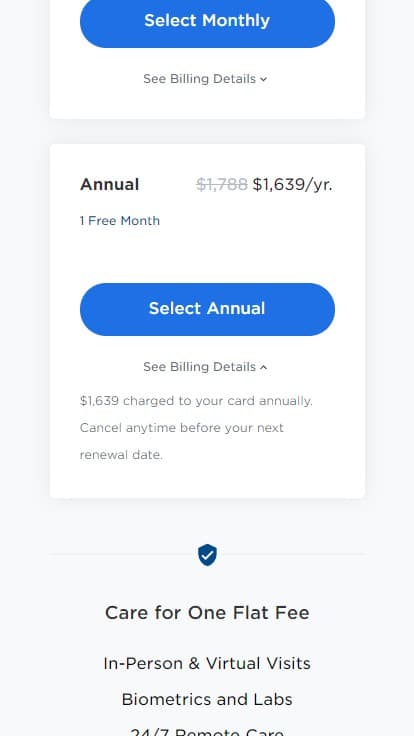414x736 pixels.
Task: Click the In-Person & Virtual Visits item
Action: coord(207,663)
